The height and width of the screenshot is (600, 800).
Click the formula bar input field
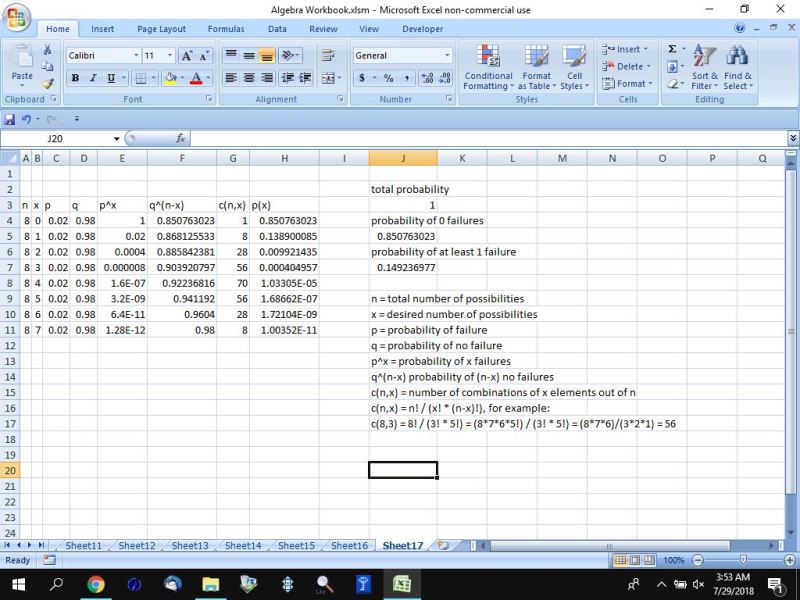(489, 138)
